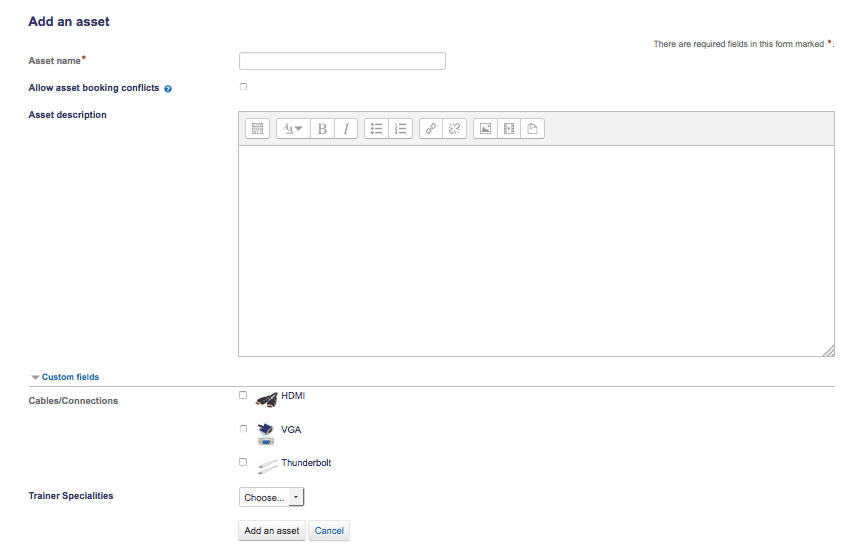Viewport: 864px width, 558px height.
Task: Click the Add an asset button
Action: click(x=272, y=530)
